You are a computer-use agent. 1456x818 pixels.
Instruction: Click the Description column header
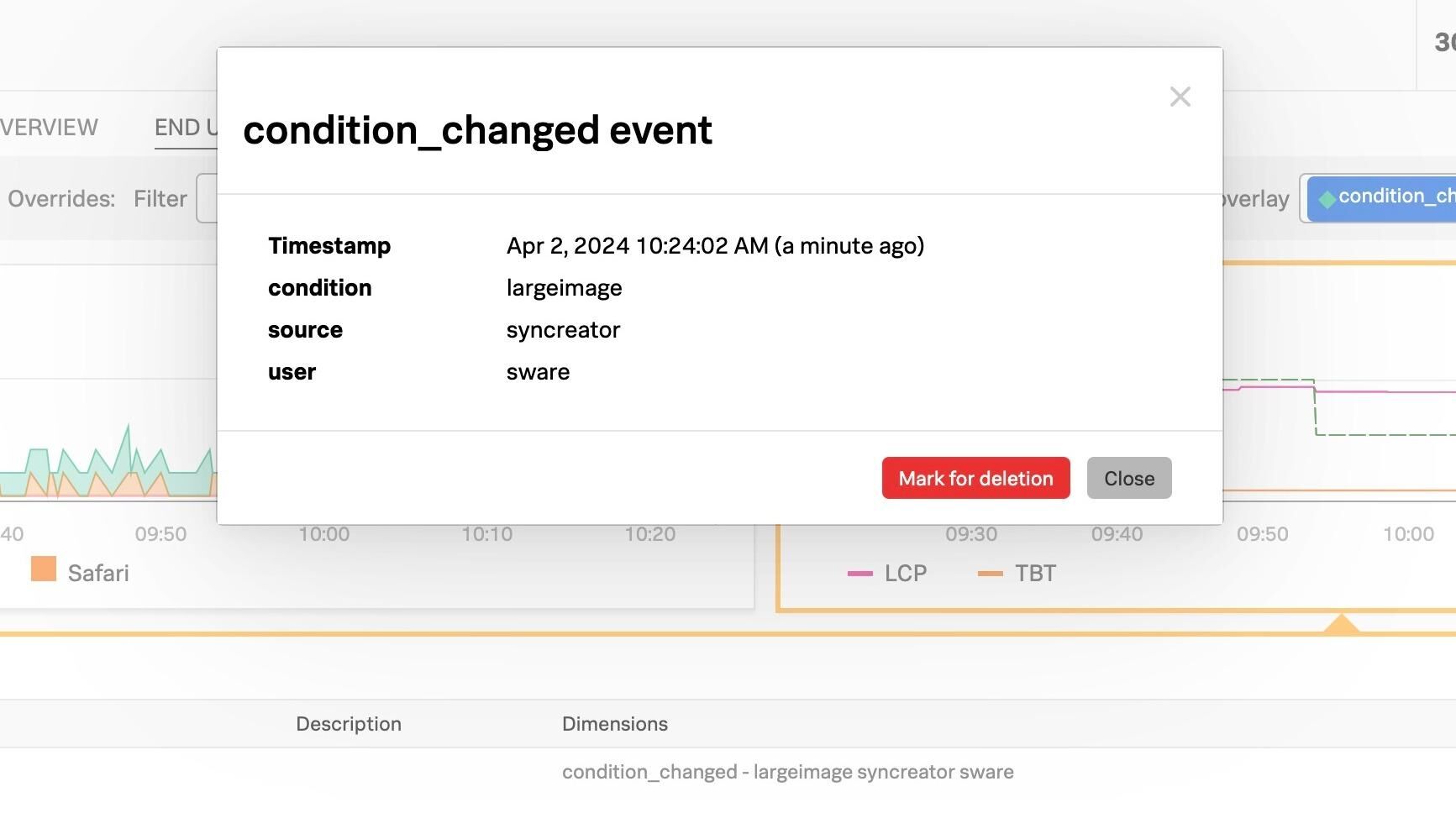[x=349, y=724]
